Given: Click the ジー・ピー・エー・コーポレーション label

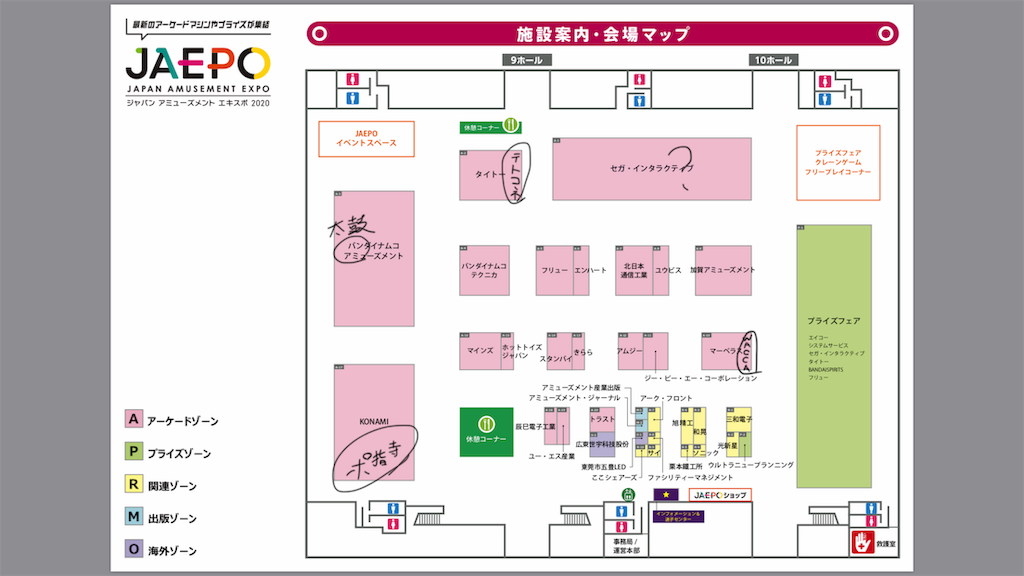Looking at the screenshot, I should (x=701, y=378).
